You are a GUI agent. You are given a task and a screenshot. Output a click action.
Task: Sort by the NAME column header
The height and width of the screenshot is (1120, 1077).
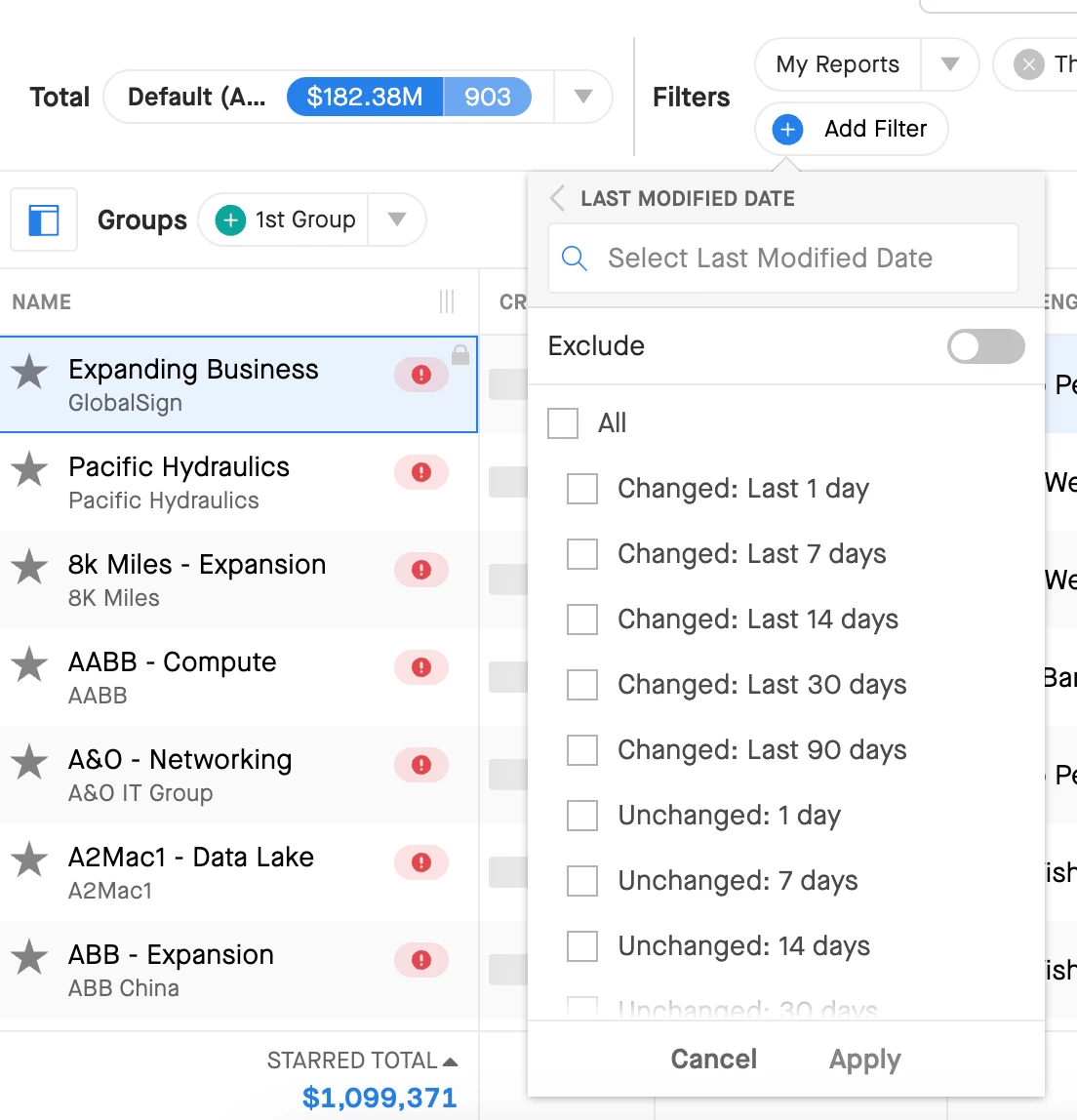coord(41,302)
